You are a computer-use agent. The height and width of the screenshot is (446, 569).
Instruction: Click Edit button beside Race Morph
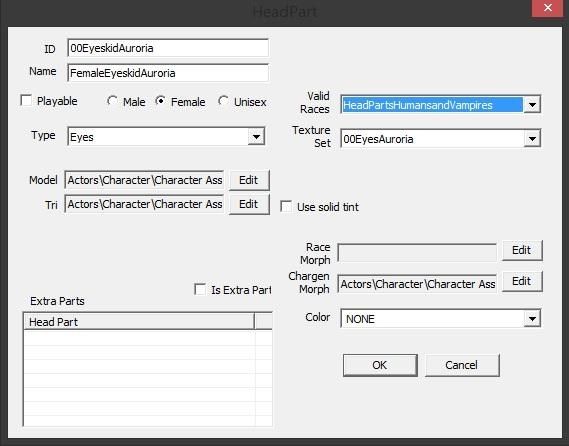[x=522, y=250]
